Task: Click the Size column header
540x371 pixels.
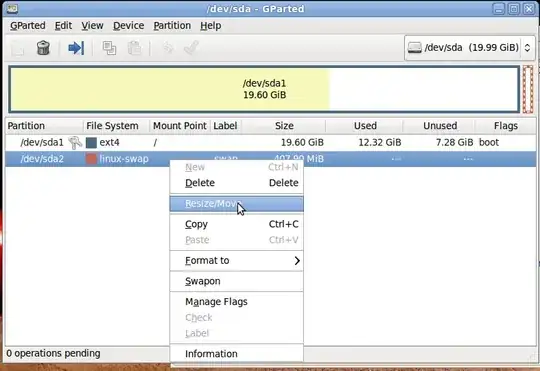Action: 283,126
